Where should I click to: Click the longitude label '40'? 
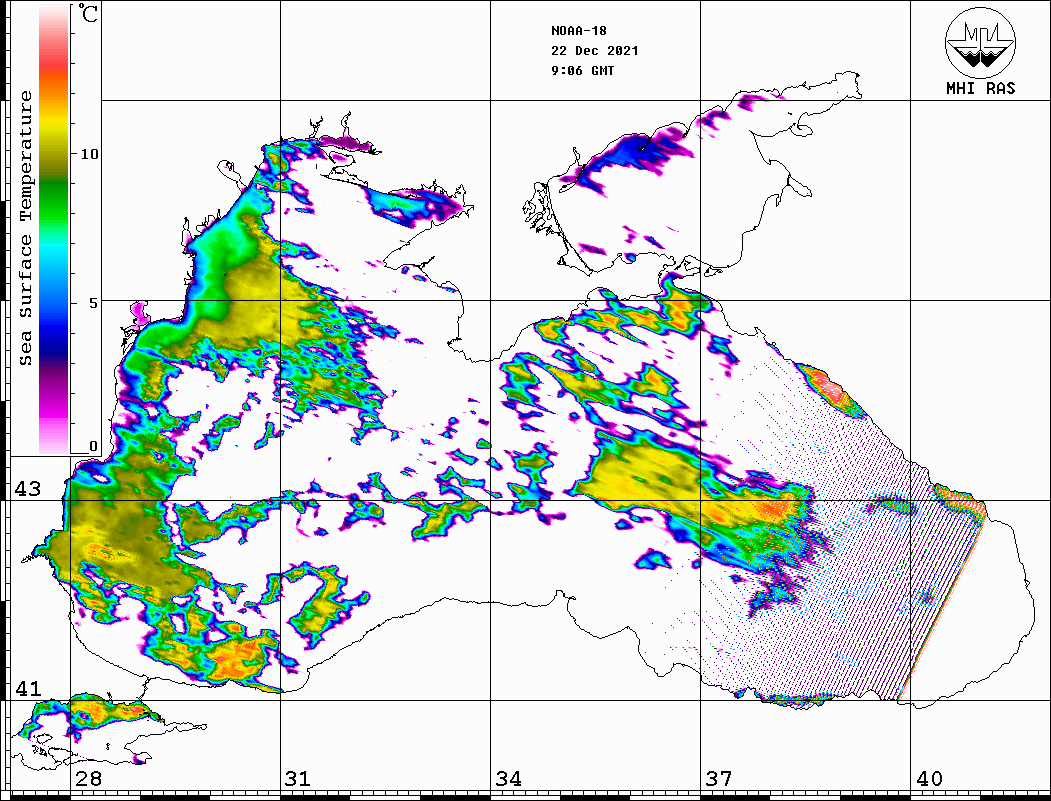tap(929, 779)
